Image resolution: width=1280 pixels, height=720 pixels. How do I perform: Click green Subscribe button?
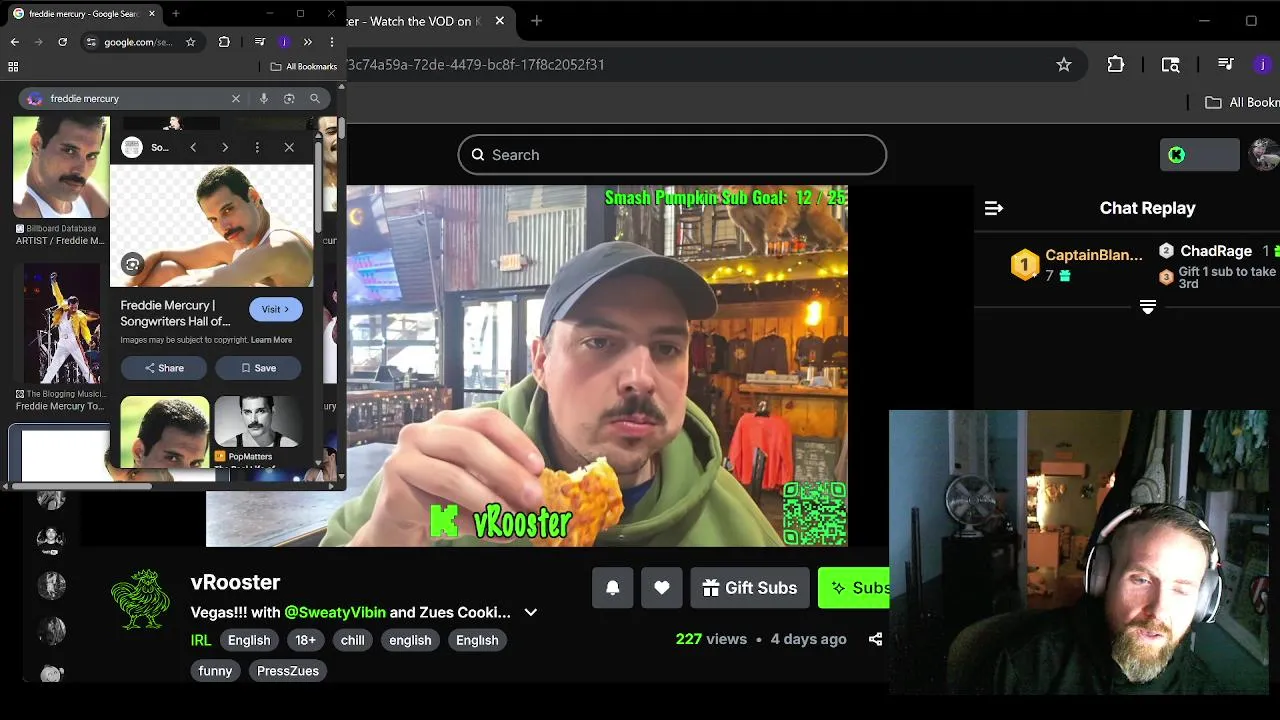(854, 588)
